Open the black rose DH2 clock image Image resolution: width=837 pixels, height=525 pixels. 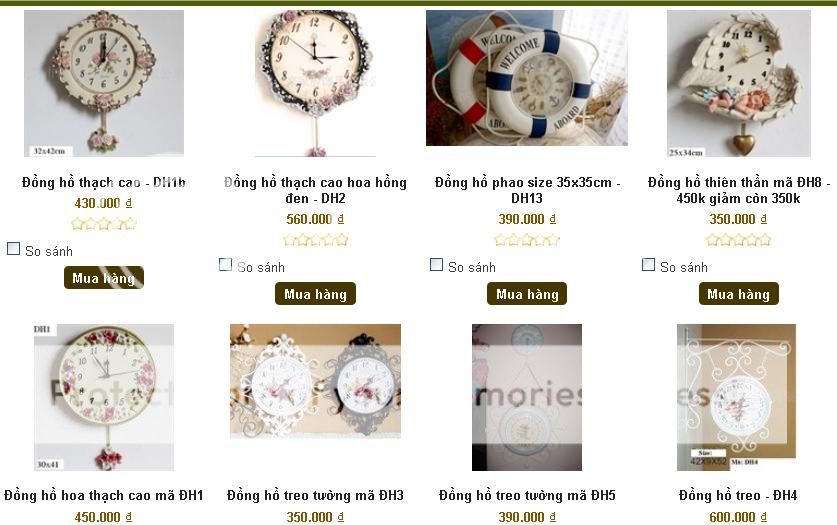pyautogui.click(x=315, y=84)
